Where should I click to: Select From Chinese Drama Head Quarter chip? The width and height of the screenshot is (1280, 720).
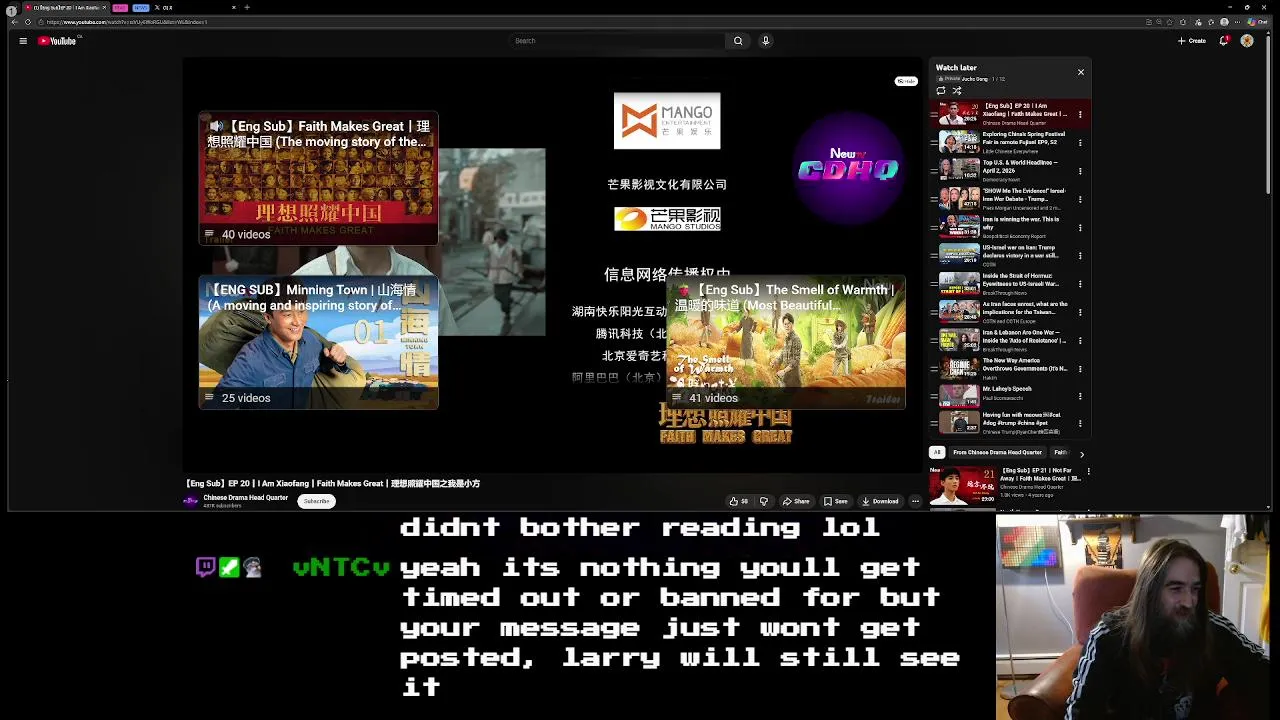[997, 453]
